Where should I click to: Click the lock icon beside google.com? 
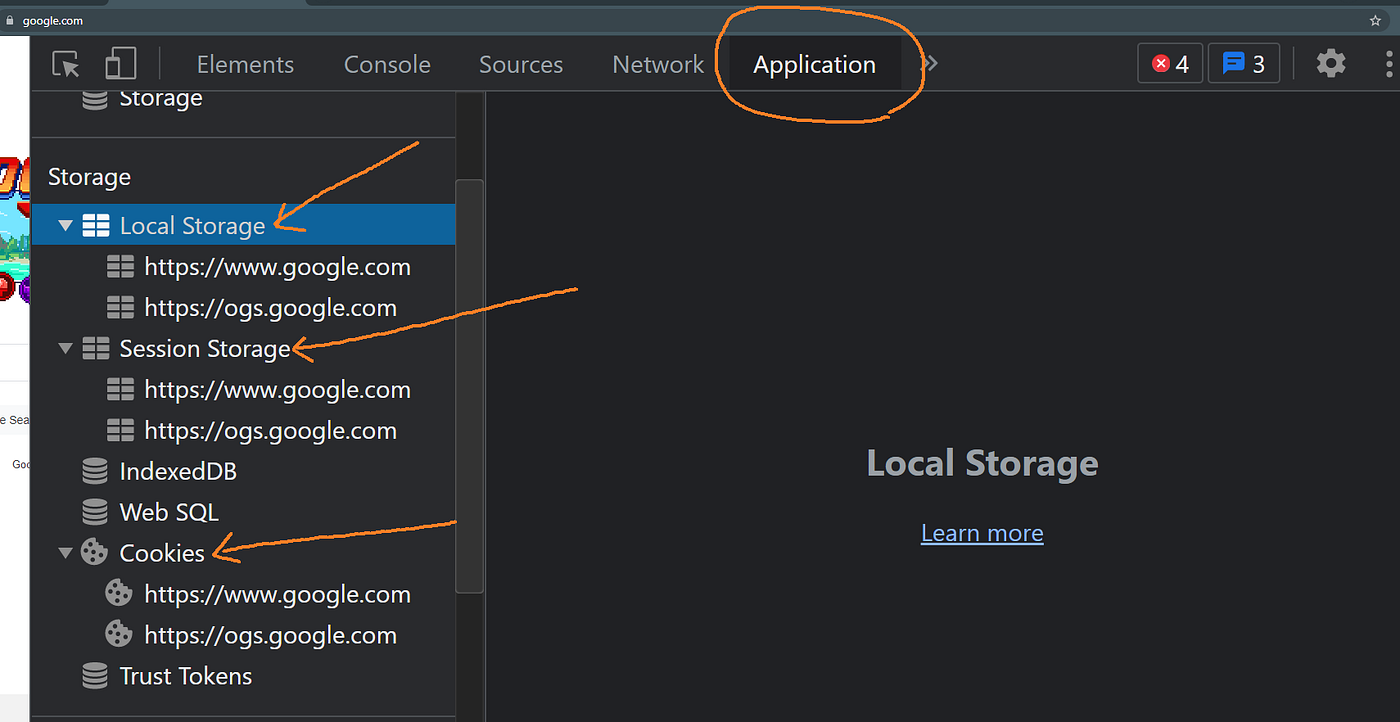tap(11, 20)
